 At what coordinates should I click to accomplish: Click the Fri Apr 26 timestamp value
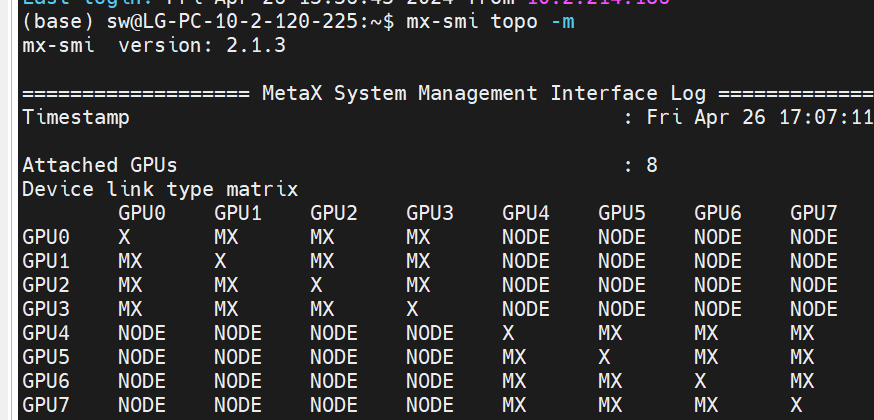point(759,118)
